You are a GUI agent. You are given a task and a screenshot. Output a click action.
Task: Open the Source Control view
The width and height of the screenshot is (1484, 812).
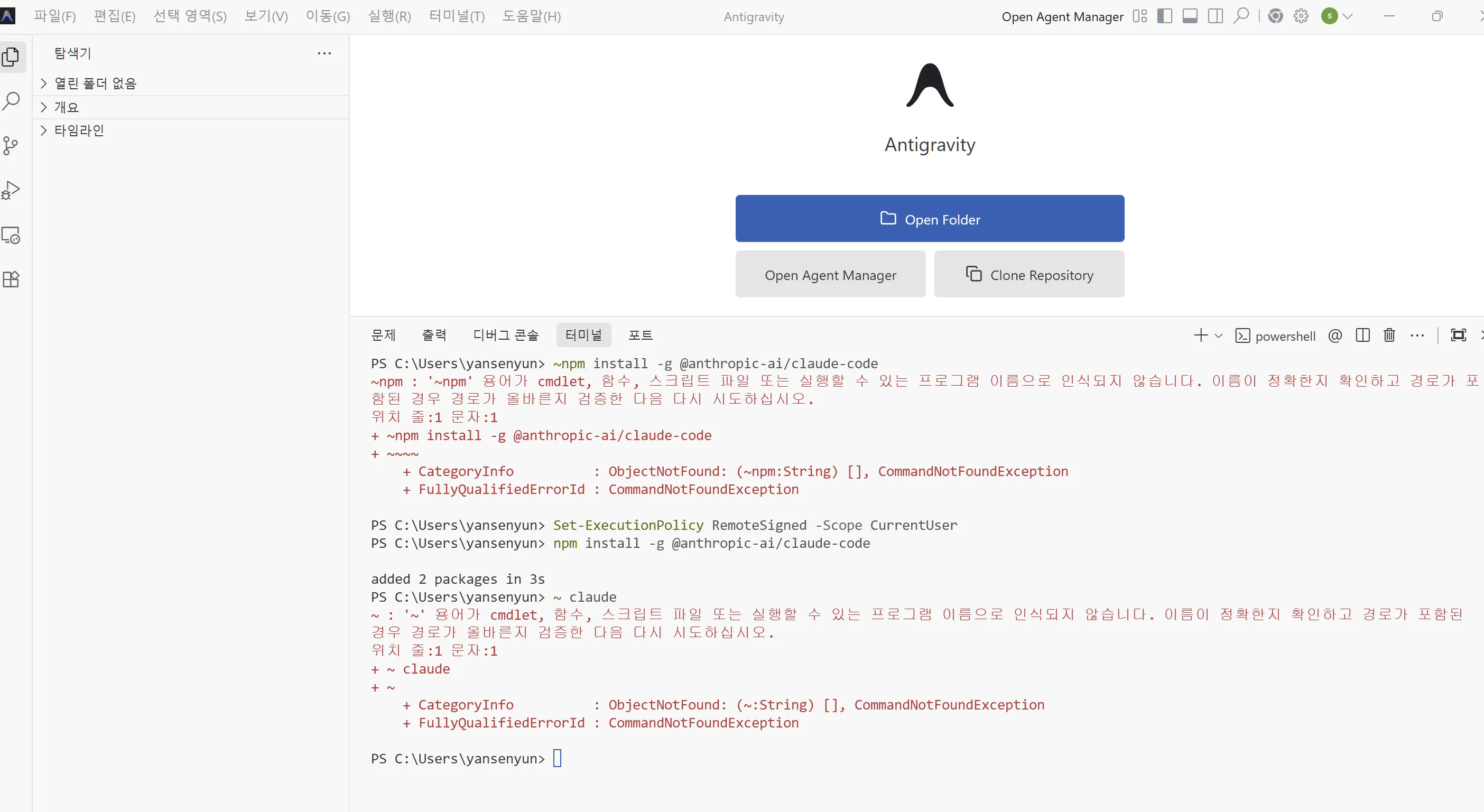(12, 146)
